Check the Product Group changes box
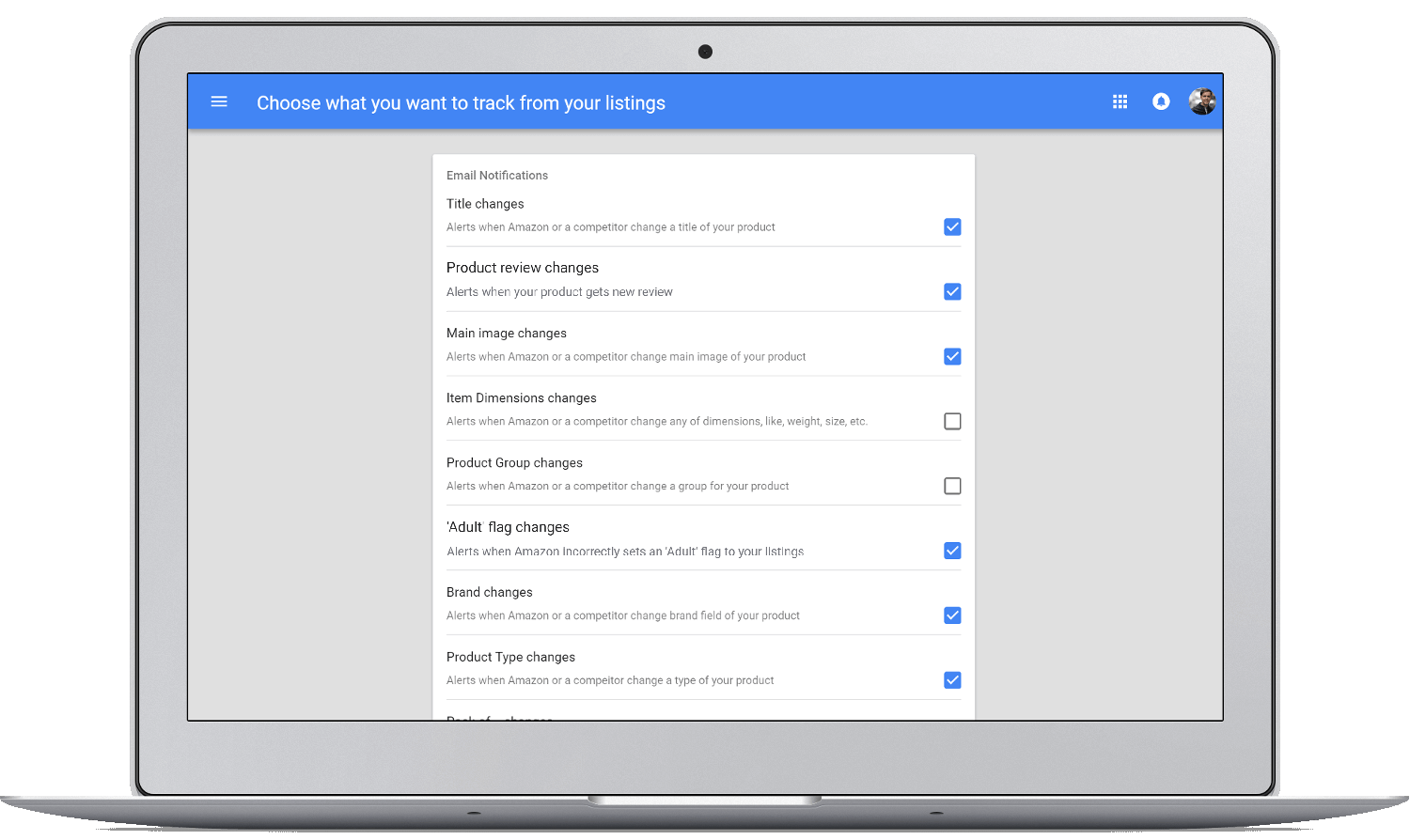 point(952,487)
